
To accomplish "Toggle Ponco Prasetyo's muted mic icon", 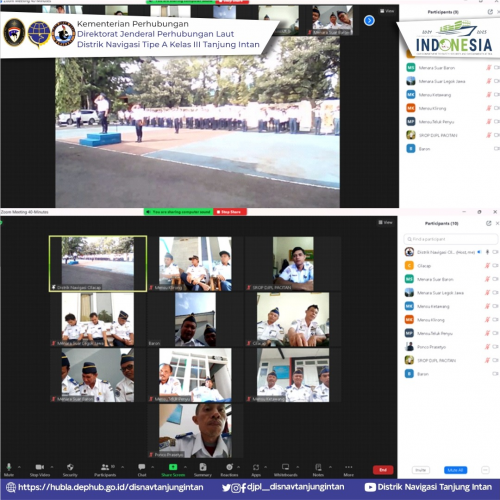I will point(487,347).
